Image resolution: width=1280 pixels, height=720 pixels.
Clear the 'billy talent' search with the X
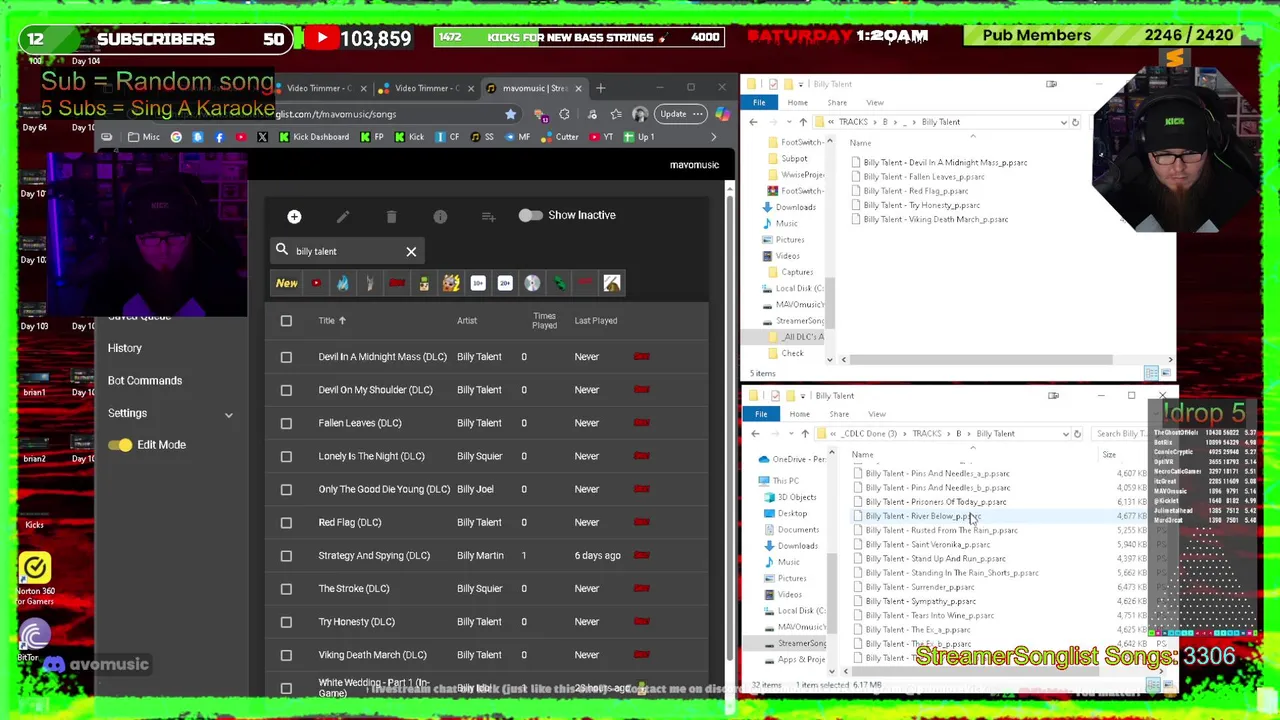click(411, 251)
